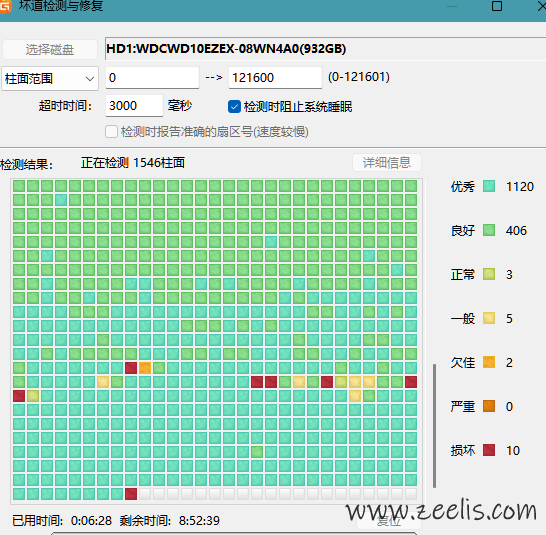Click the vertical scrollbar beside the grid
This screenshot has width=546, height=535.
tap(434, 426)
